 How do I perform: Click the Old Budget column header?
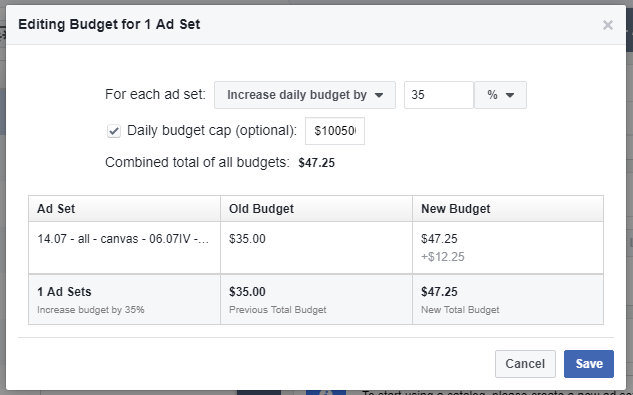pos(316,209)
